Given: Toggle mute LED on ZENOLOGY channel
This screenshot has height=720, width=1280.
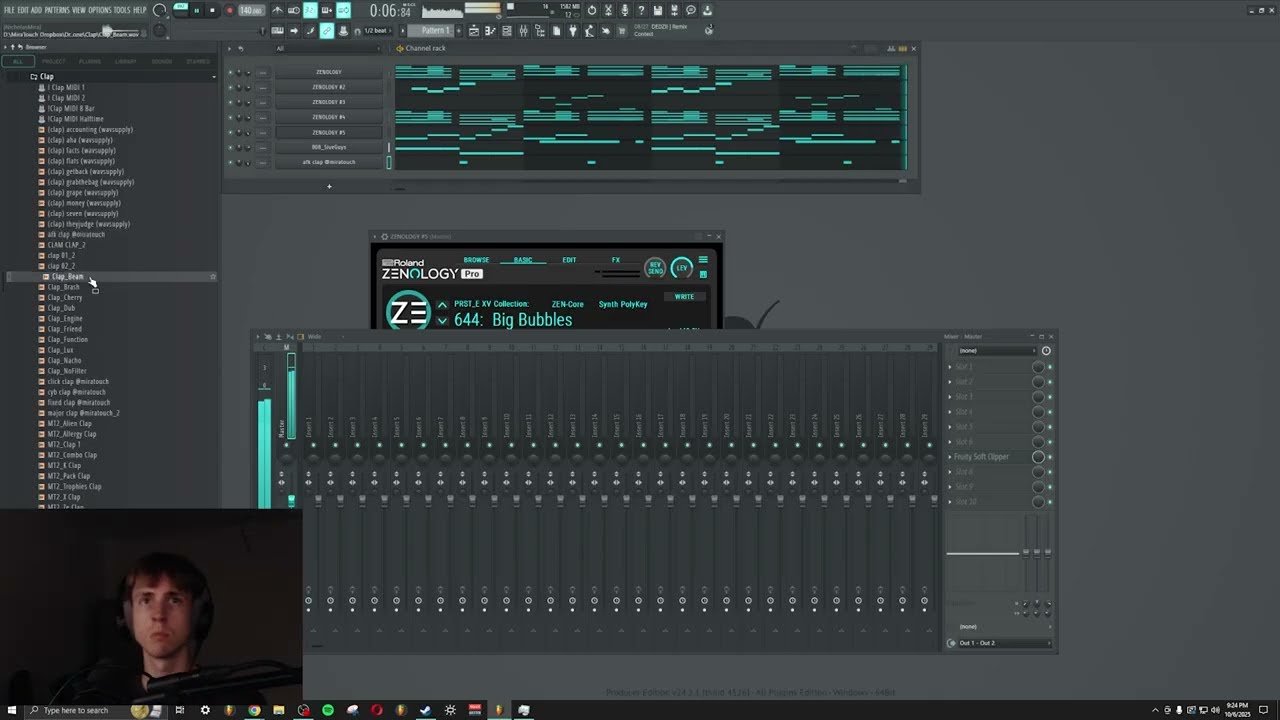Looking at the screenshot, I should [x=230, y=72].
